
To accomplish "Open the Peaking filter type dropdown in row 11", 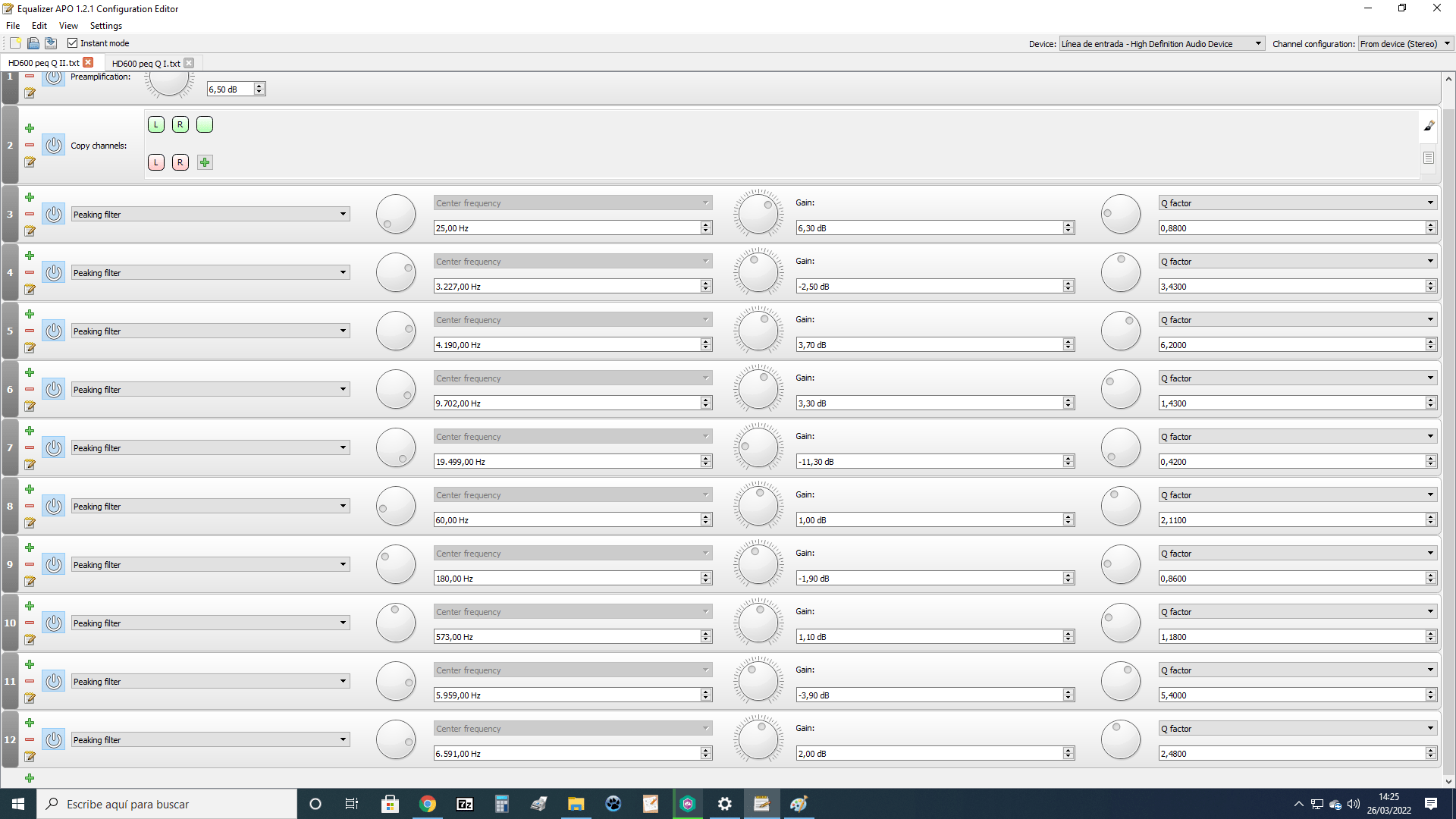I will [x=211, y=682].
